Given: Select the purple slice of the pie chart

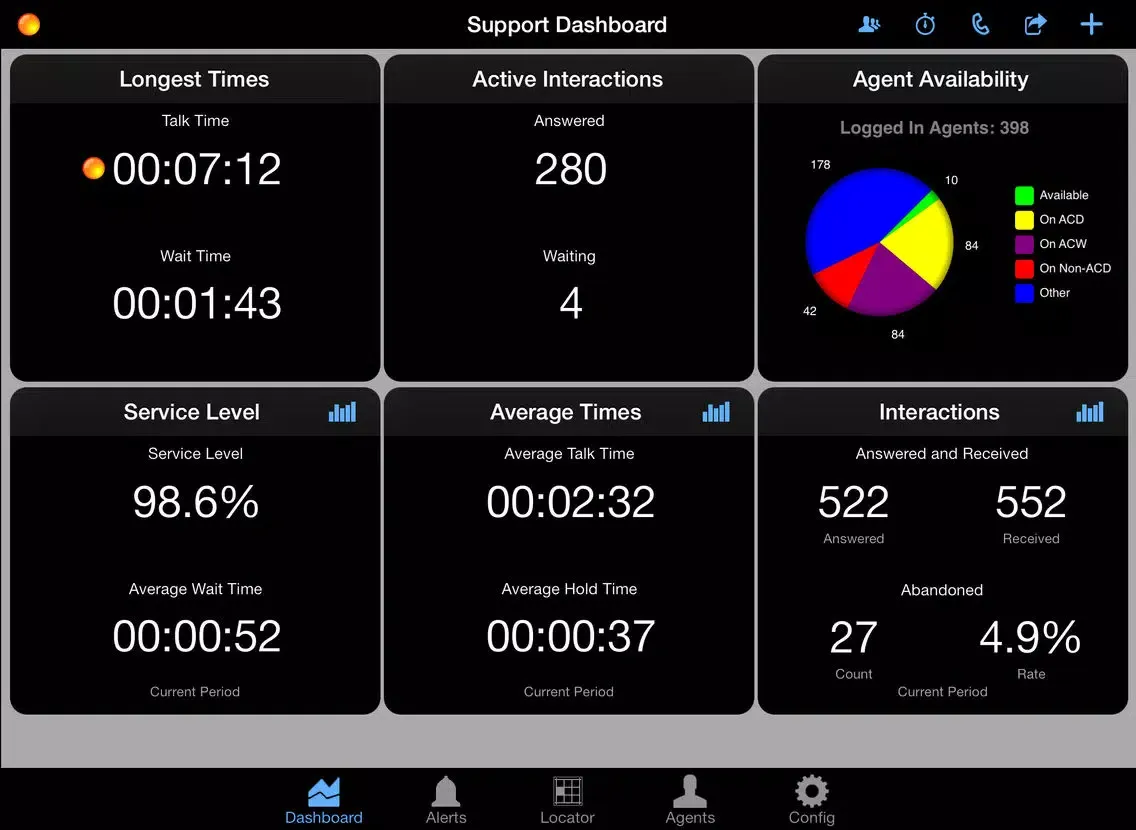Looking at the screenshot, I should (891, 282).
